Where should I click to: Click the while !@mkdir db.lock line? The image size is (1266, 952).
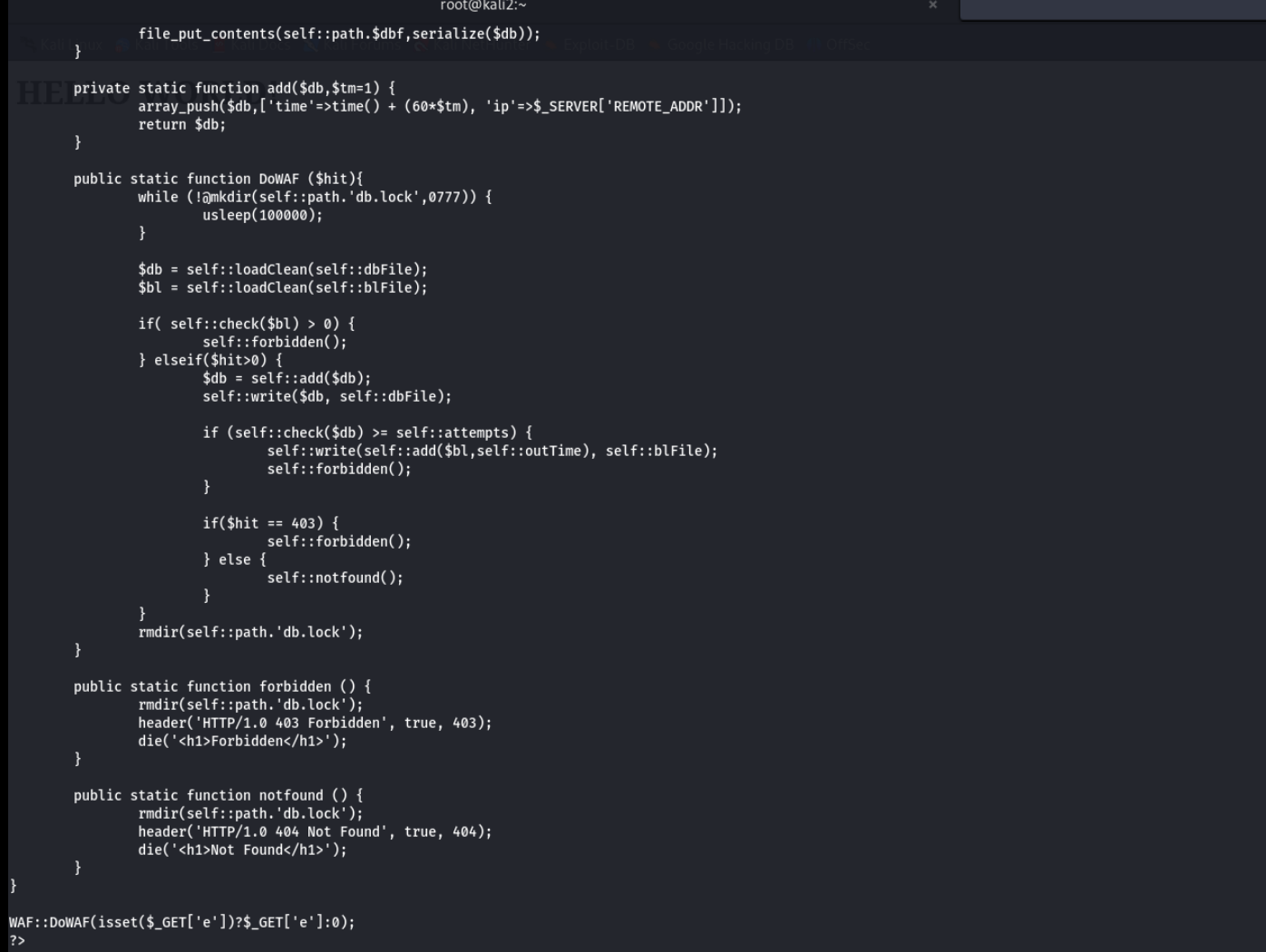tap(315, 197)
